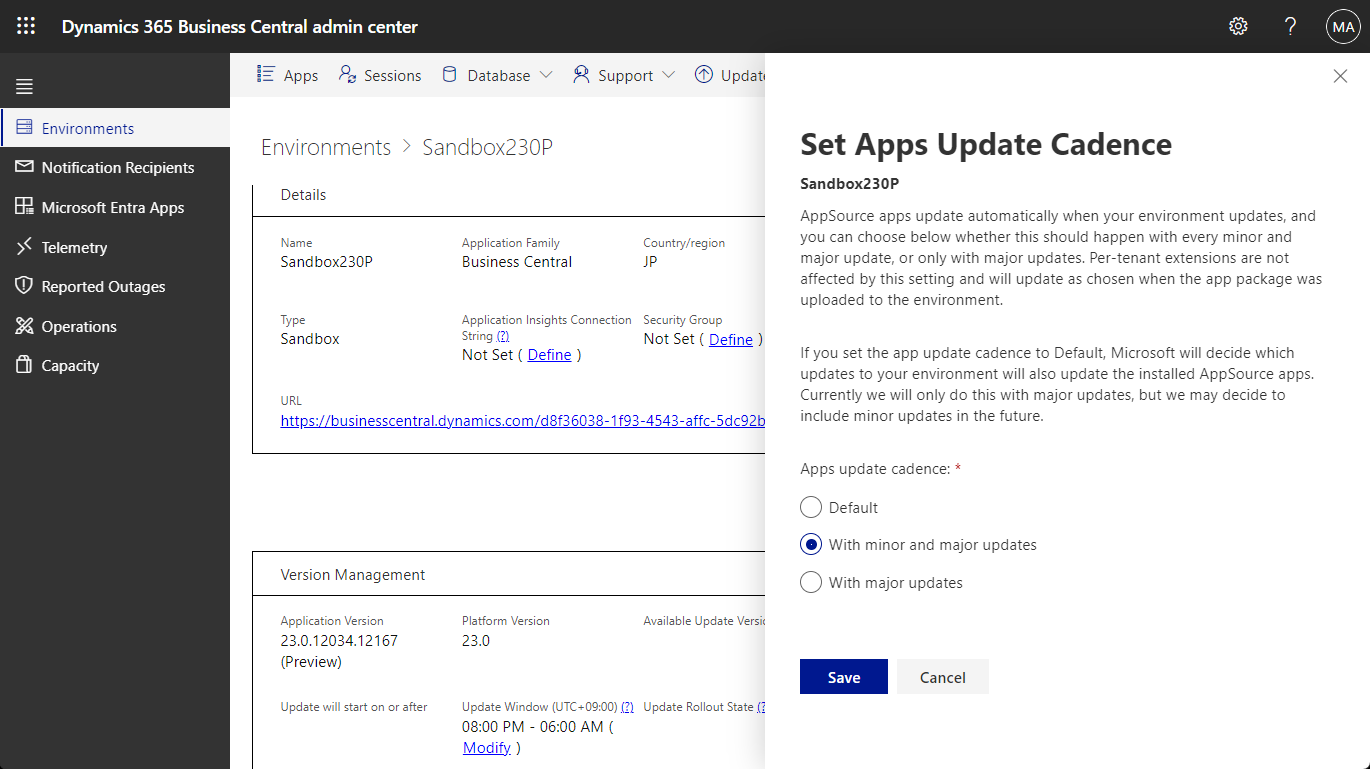View Reported Outages
The width and height of the screenshot is (1370, 769).
(103, 286)
